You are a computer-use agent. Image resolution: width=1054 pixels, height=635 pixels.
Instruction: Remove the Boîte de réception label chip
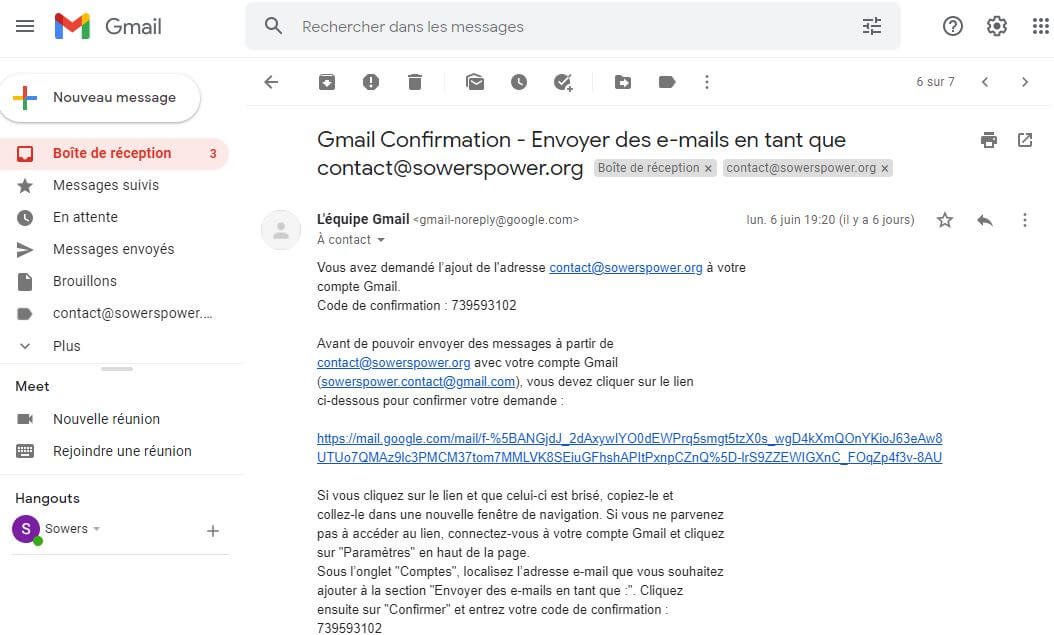pyautogui.click(x=709, y=168)
